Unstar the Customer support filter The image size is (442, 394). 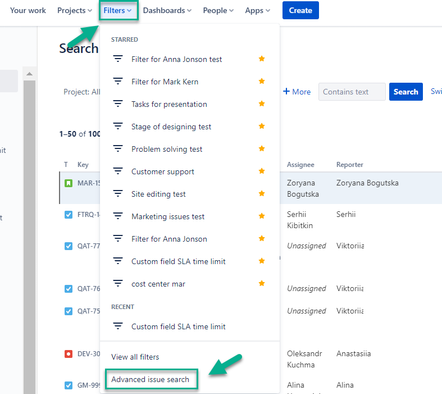(x=262, y=171)
